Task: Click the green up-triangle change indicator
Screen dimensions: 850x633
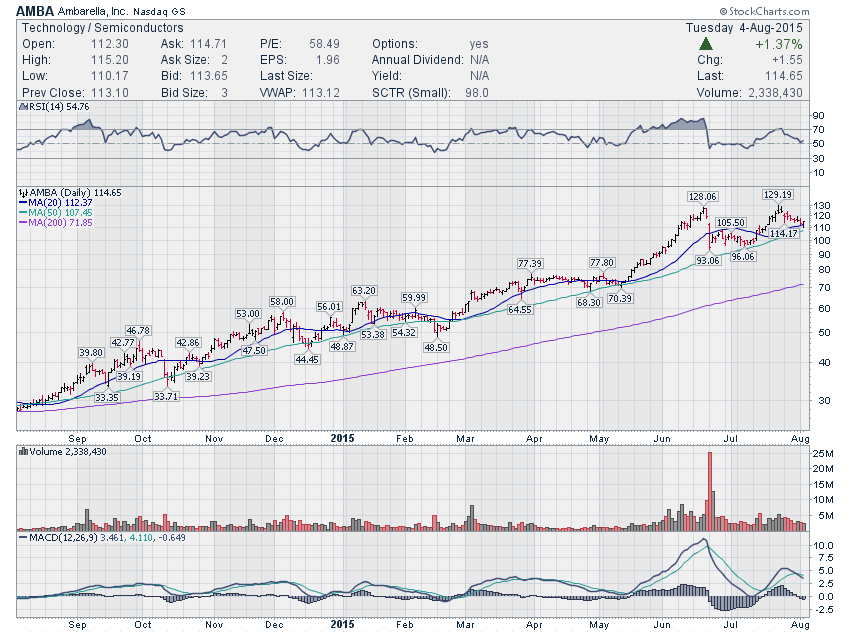Action: pos(705,44)
